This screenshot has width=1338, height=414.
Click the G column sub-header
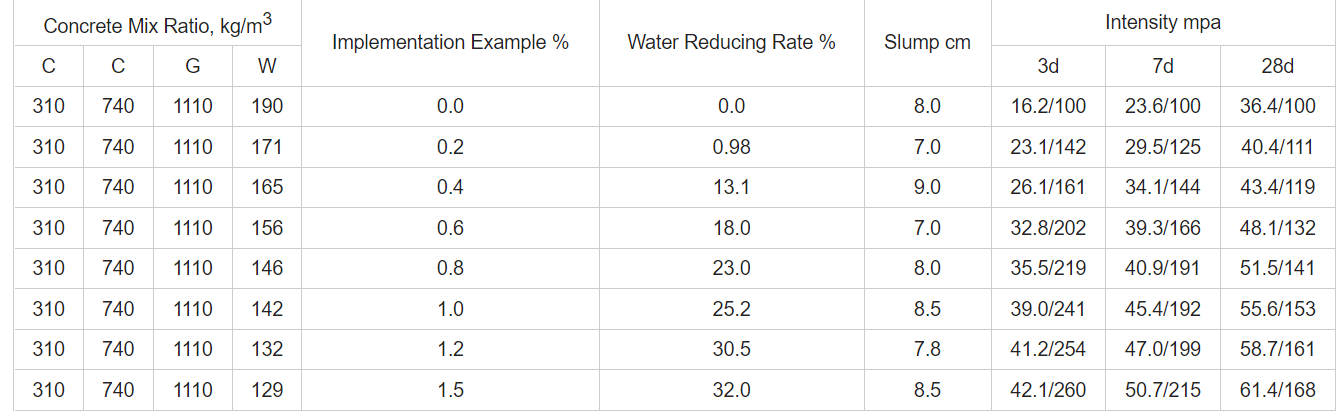point(193,66)
